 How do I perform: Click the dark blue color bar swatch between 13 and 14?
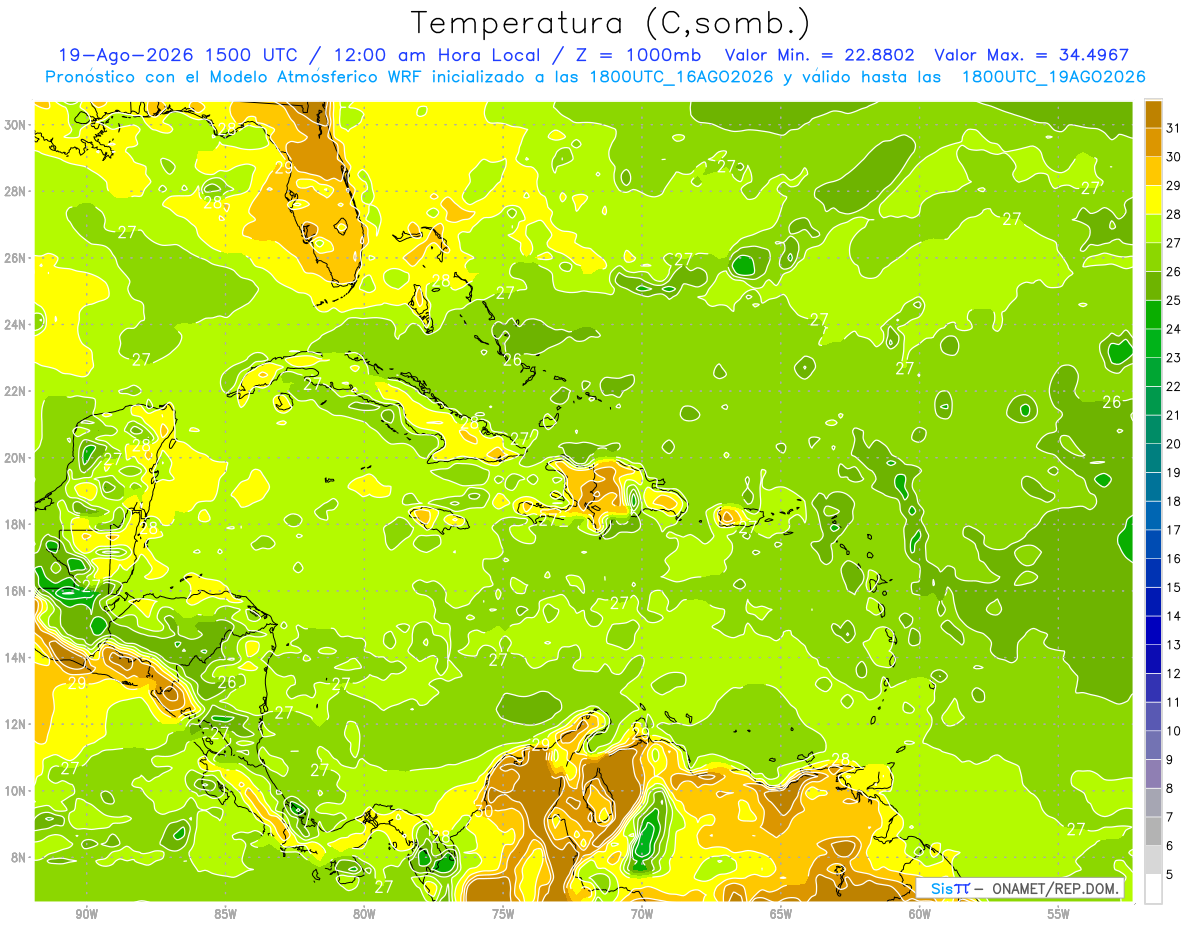point(1153,630)
